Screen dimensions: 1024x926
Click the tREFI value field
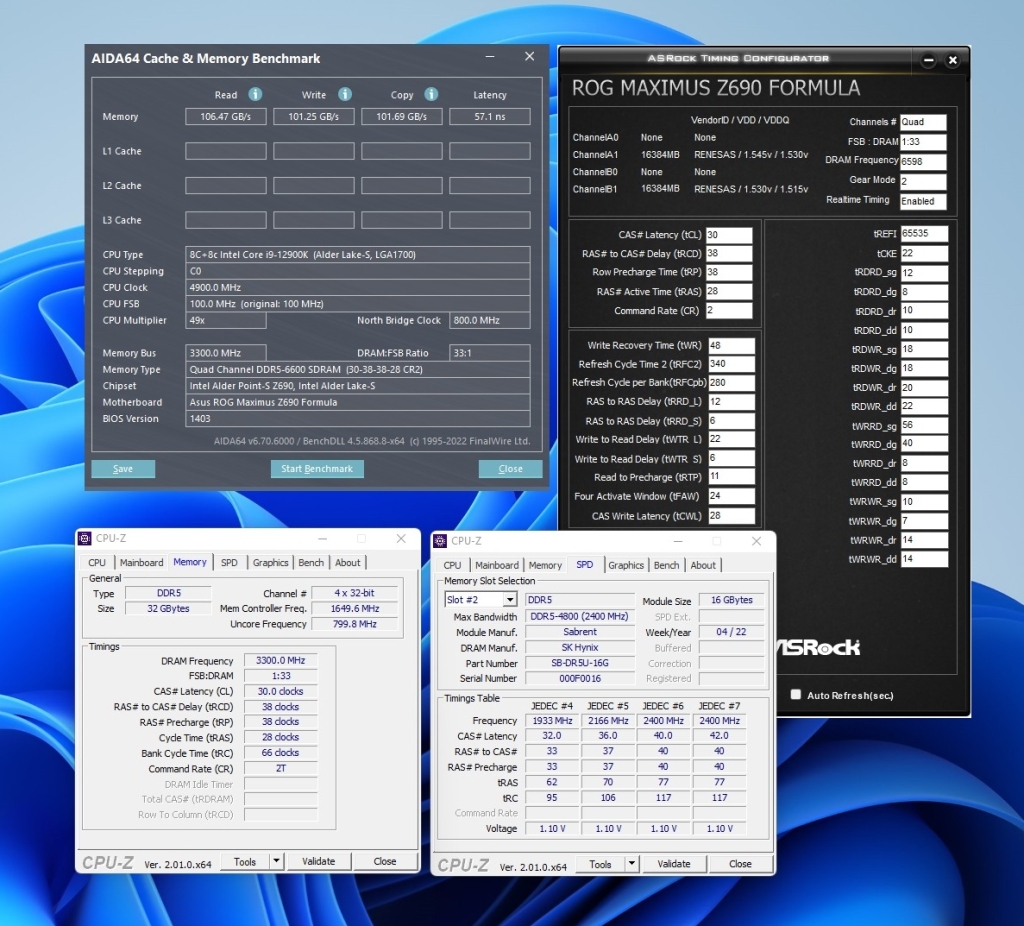tap(924, 234)
